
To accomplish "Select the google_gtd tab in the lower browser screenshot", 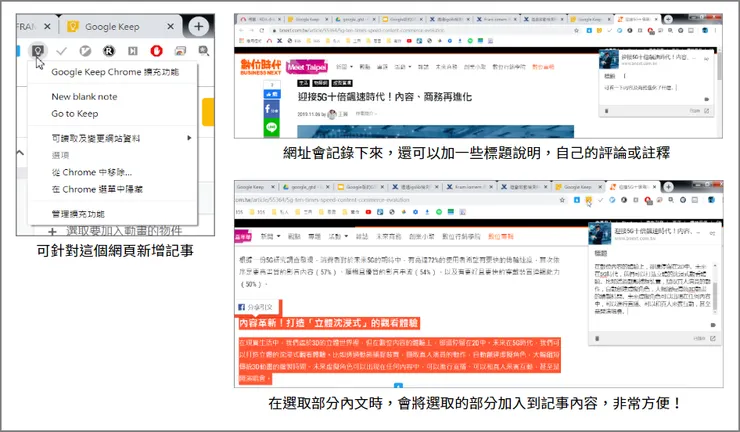I will pos(307,187).
